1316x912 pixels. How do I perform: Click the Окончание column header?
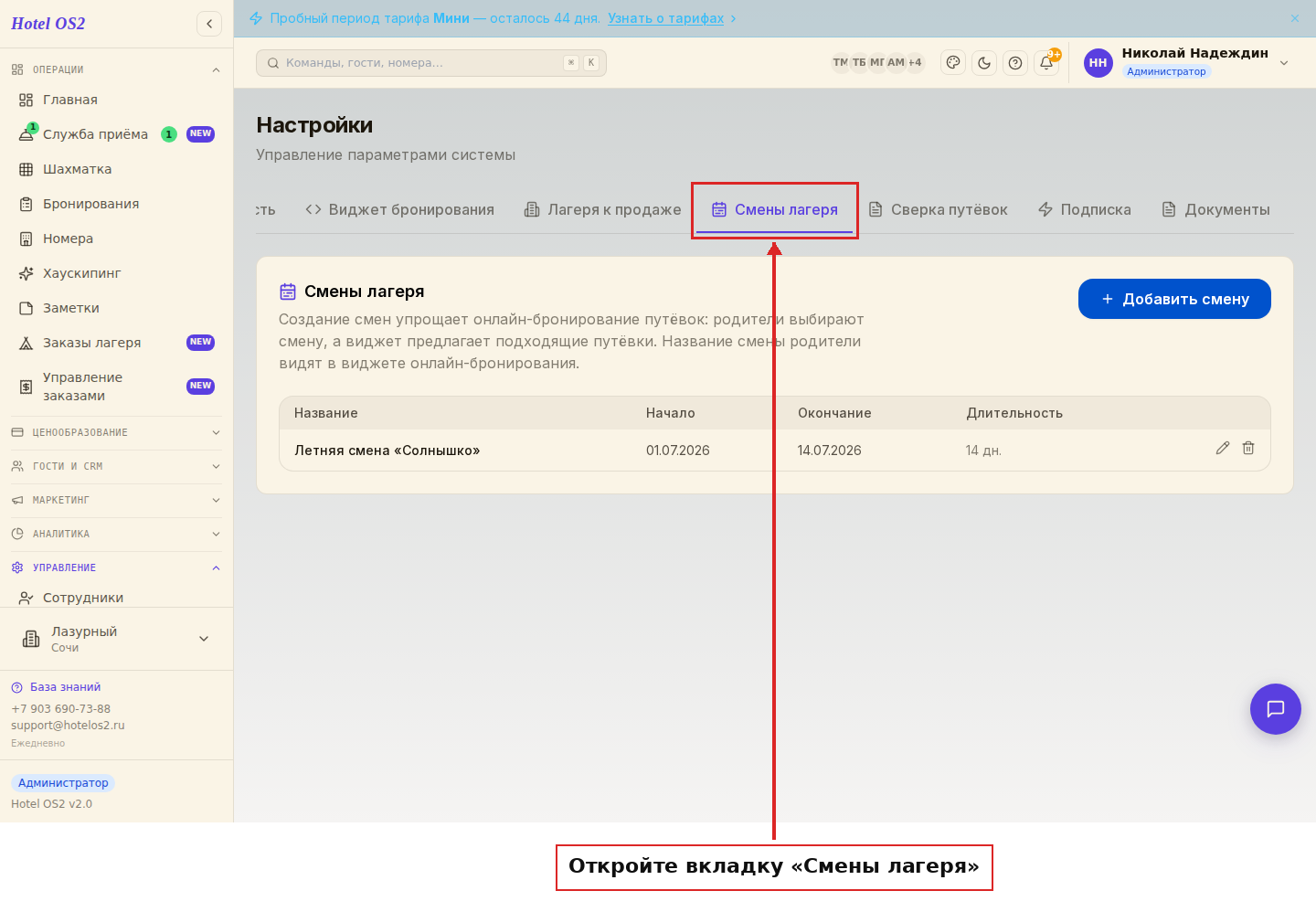[834, 413]
